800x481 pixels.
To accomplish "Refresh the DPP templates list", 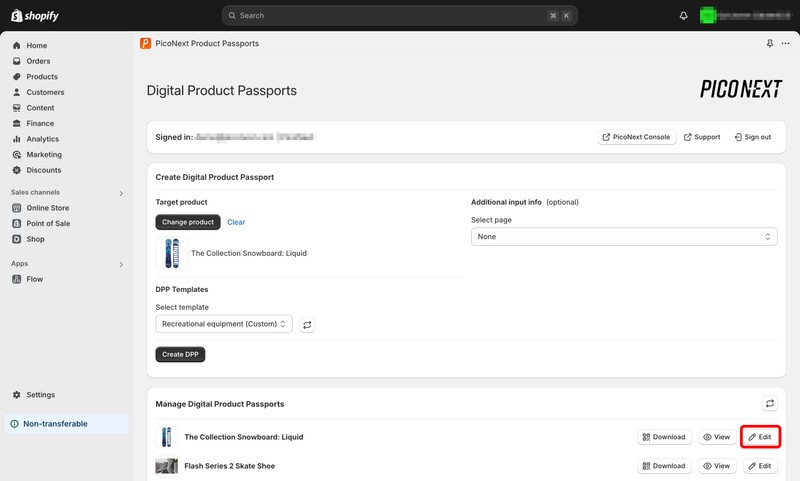I will (308, 324).
